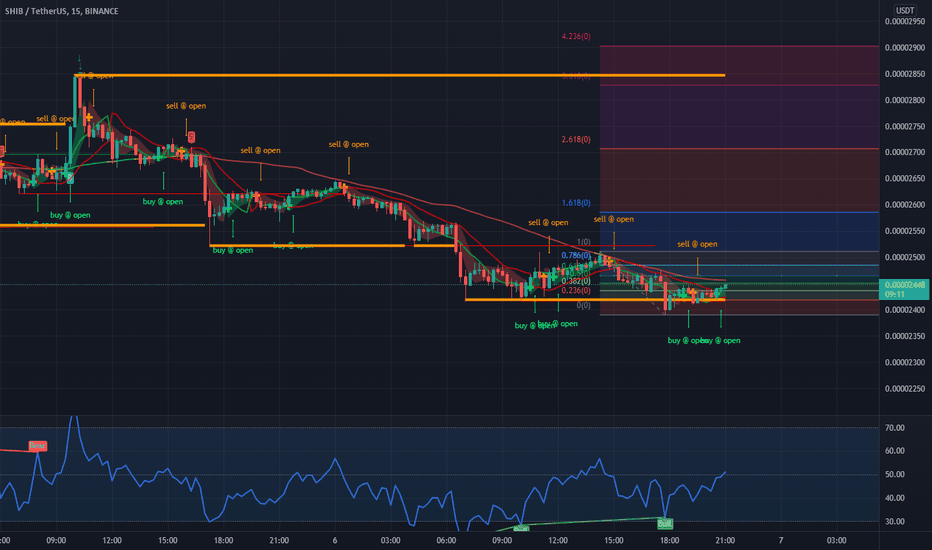The image size is (932, 550).
Task: Click the 0.00002650 price axis label
Action: pyautogui.click(x=905, y=178)
